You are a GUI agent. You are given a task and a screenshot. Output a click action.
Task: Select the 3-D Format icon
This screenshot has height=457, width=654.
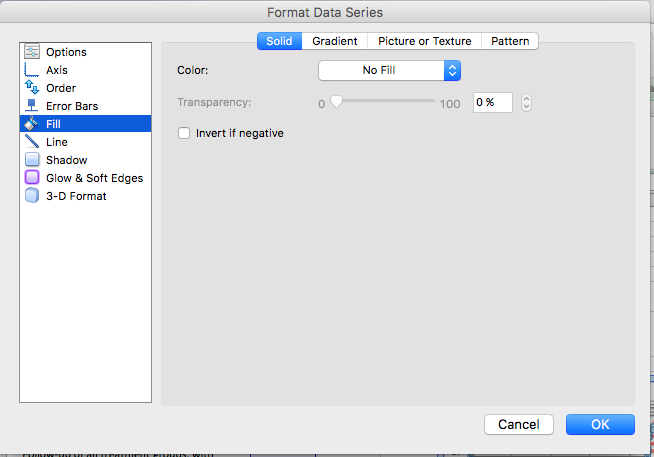(x=32, y=196)
